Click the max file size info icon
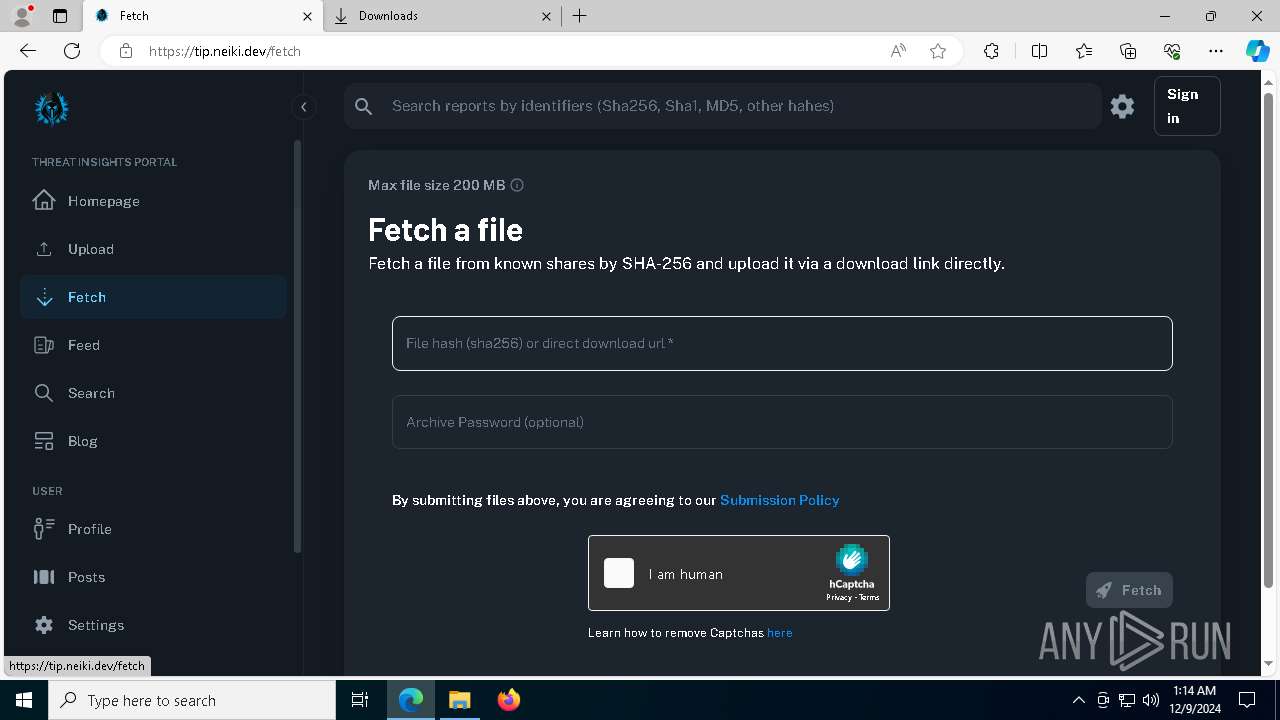 coord(517,185)
